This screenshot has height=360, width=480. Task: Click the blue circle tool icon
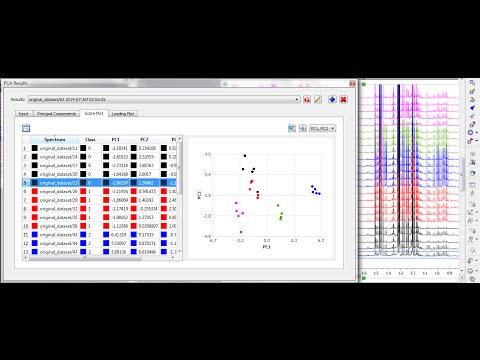pyautogui.click(x=471, y=132)
